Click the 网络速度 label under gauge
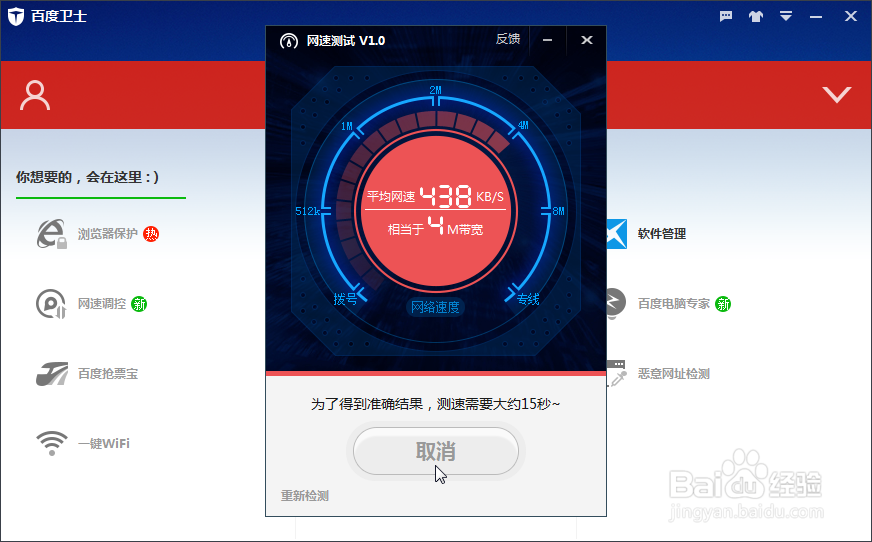Image resolution: width=872 pixels, height=542 pixels. 435,307
